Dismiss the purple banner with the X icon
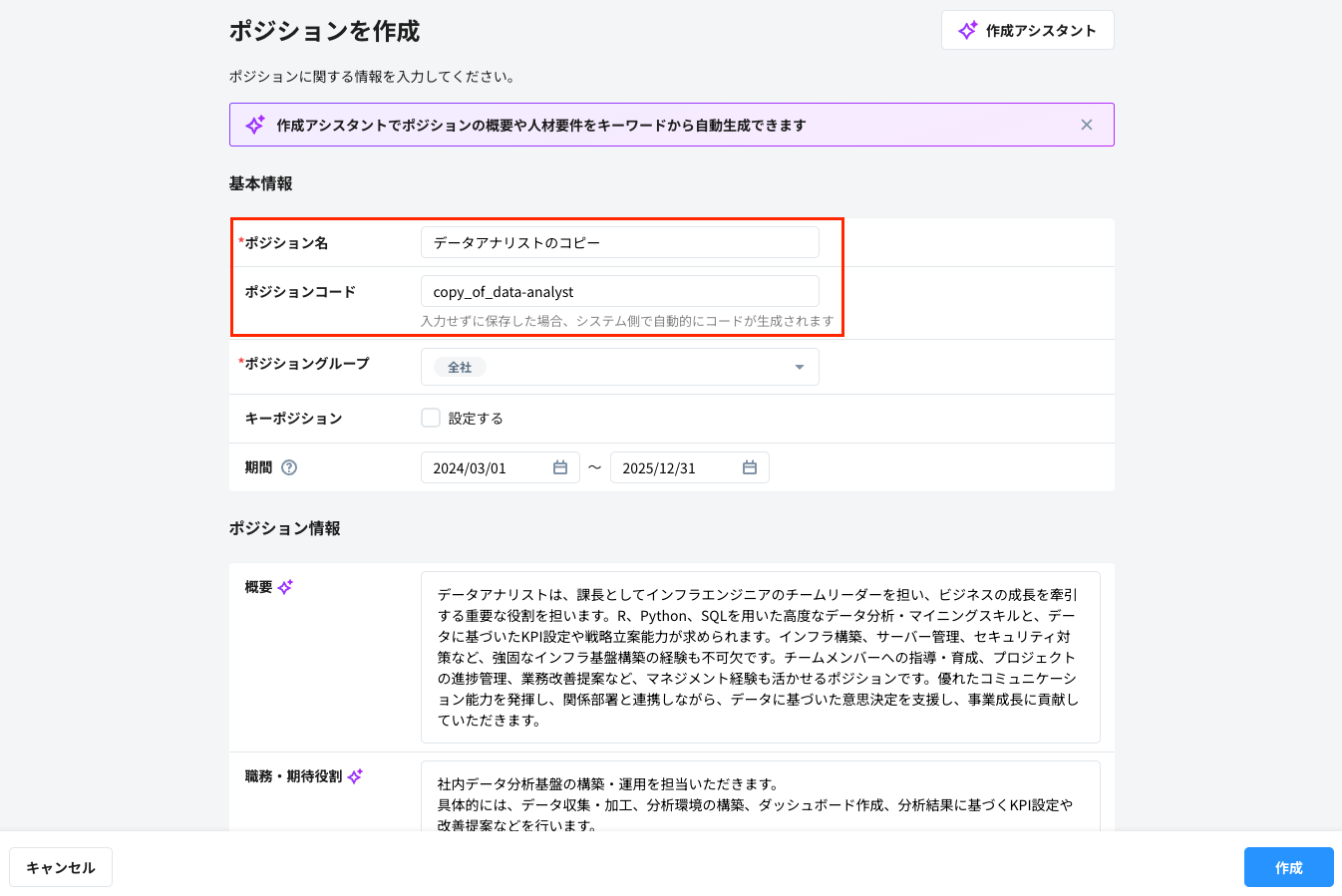 click(x=1087, y=124)
